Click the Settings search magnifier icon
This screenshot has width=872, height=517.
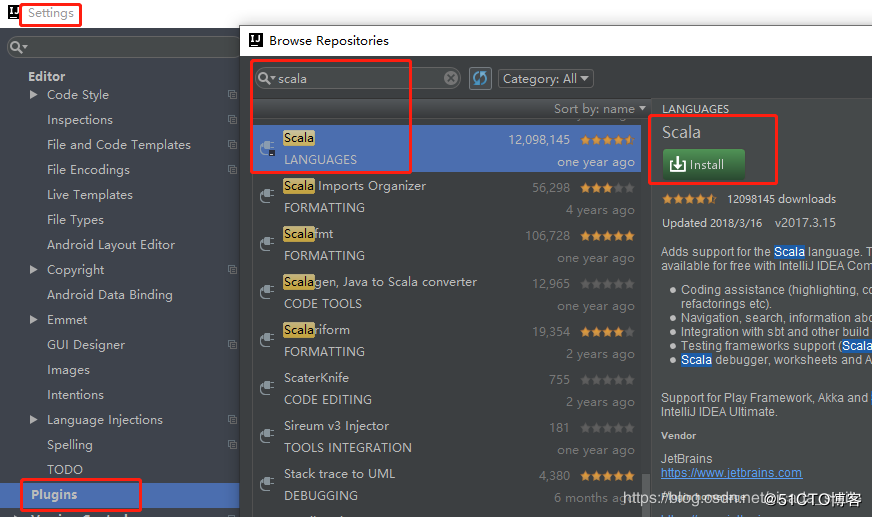pyautogui.click(x=16, y=47)
